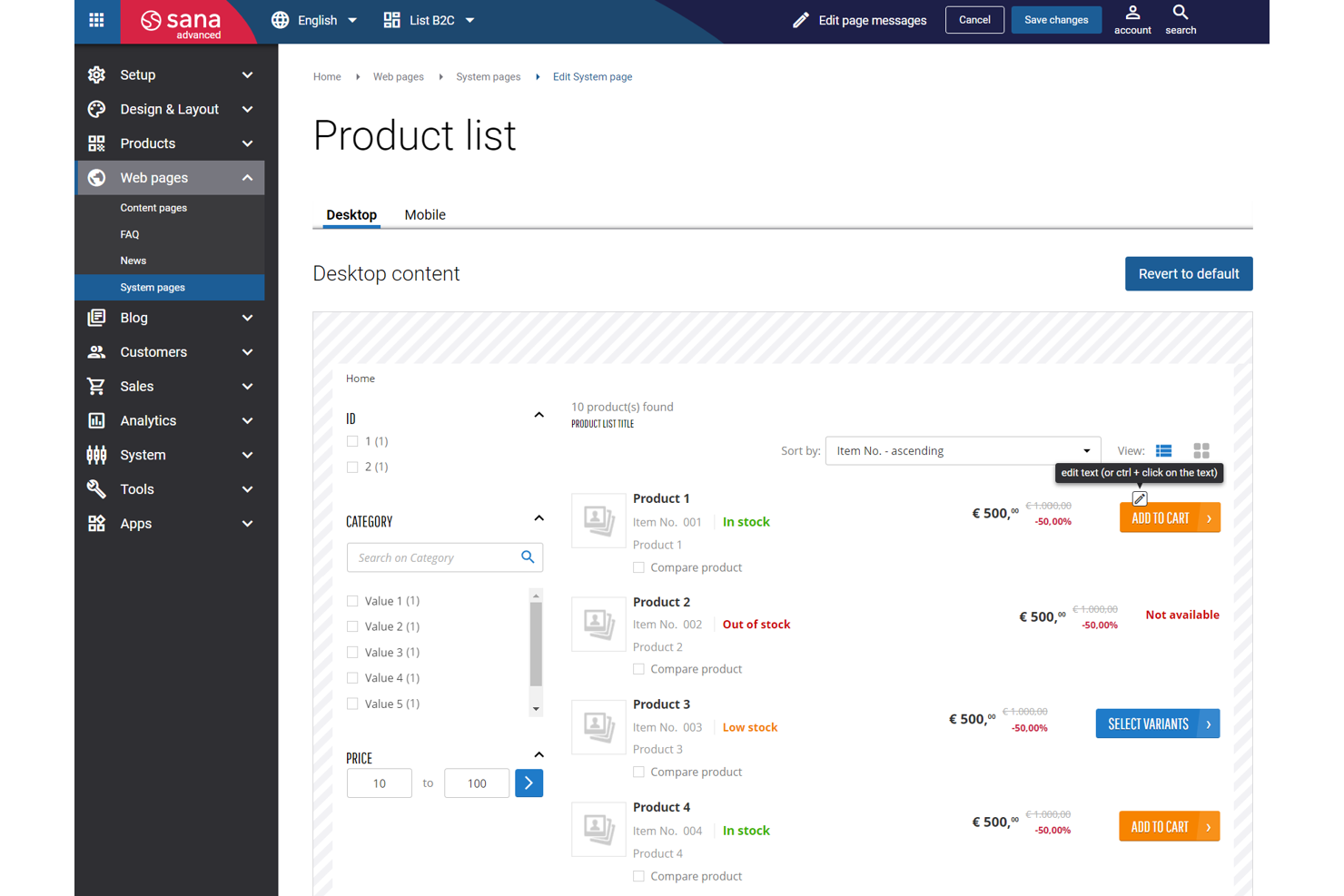1344x896 pixels.
Task: Check the Value 3 category filter
Action: 352,652
